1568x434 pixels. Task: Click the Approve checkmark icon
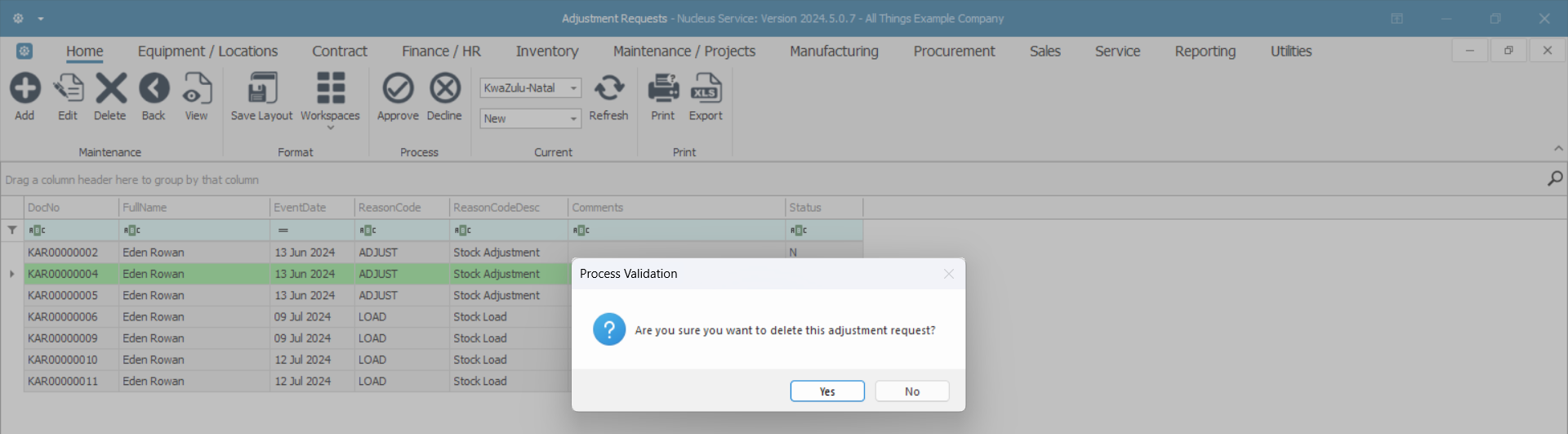398,88
